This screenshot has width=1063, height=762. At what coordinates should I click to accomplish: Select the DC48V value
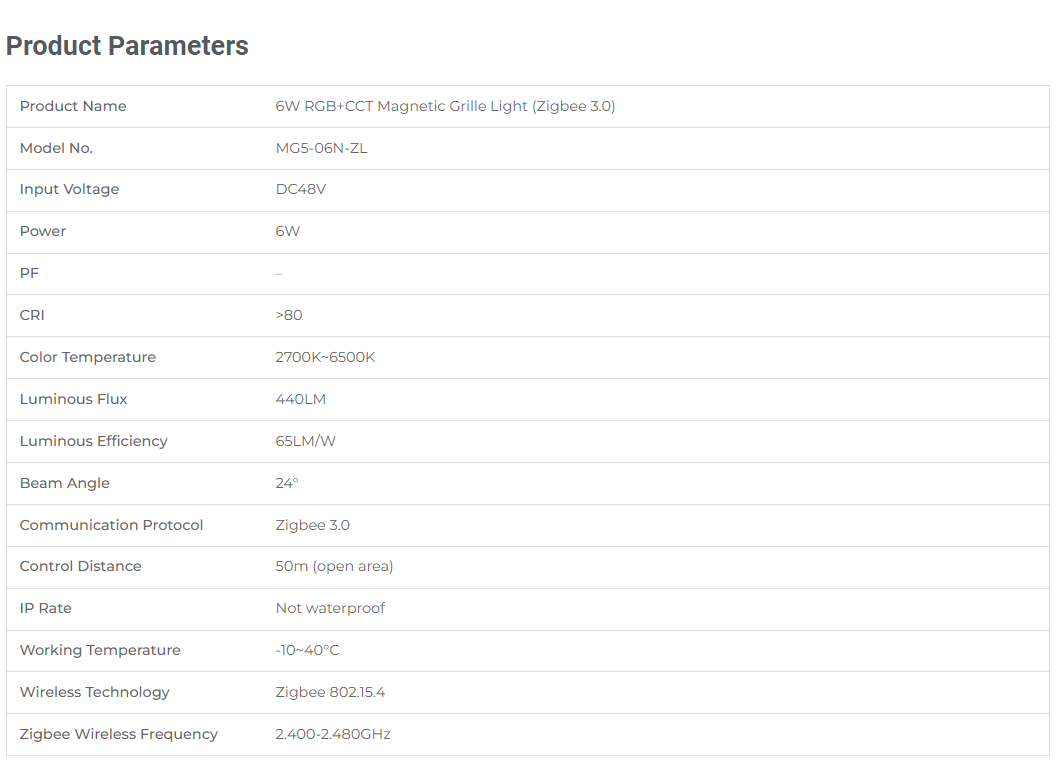pyautogui.click(x=300, y=190)
